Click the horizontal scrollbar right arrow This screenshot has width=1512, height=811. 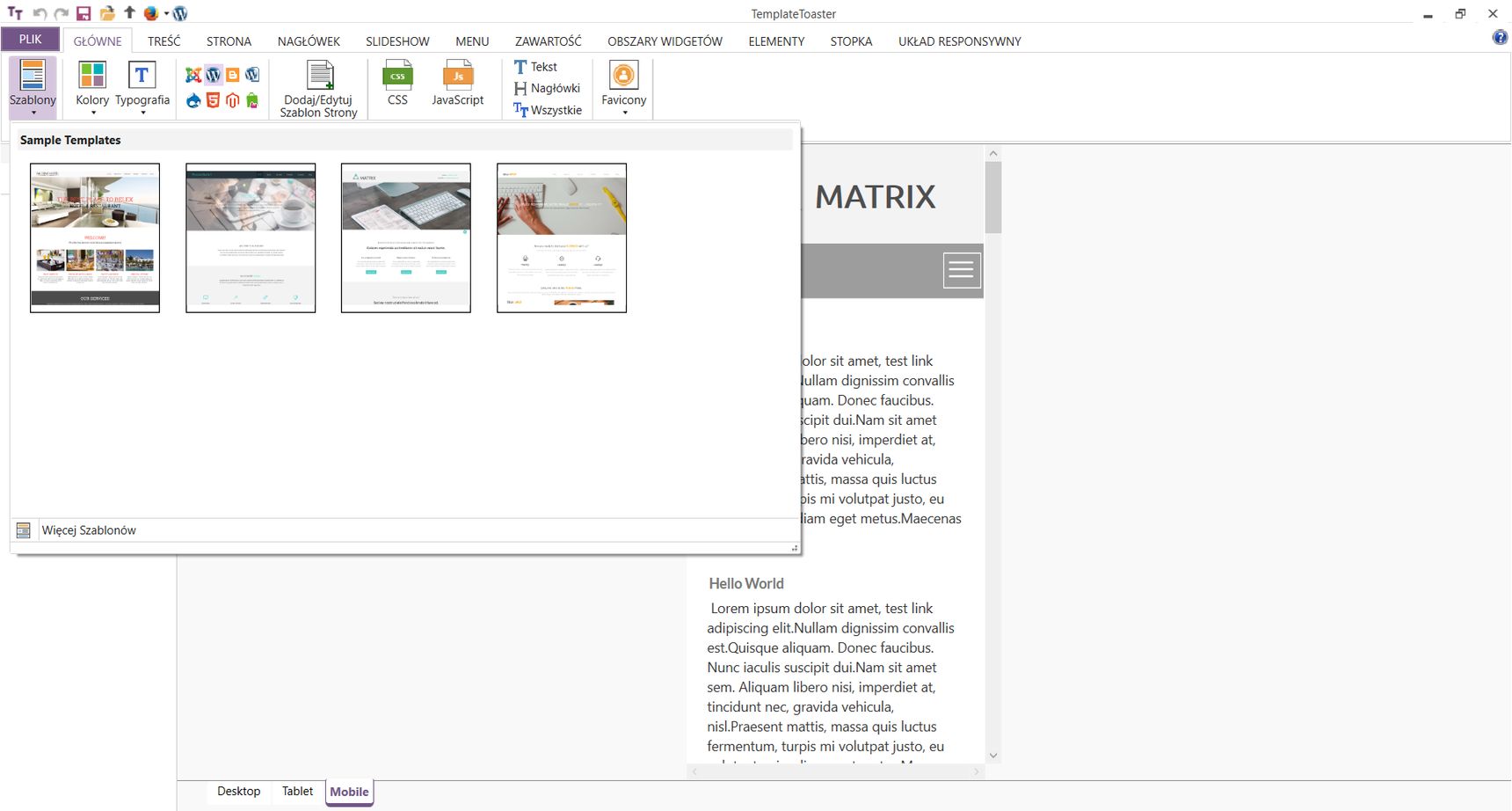(x=976, y=772)
